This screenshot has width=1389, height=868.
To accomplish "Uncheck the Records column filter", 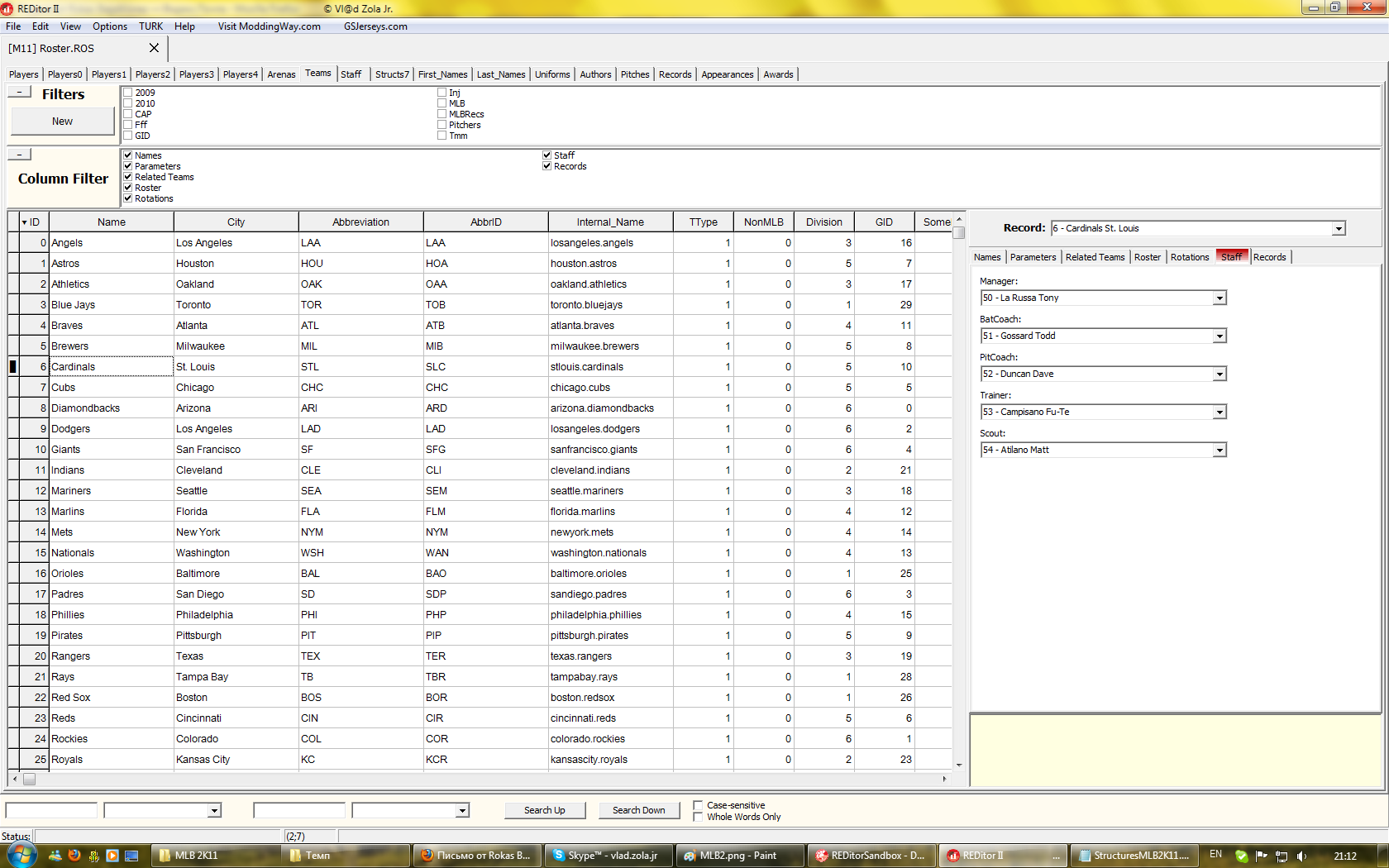I will click(x=547, y=166).
